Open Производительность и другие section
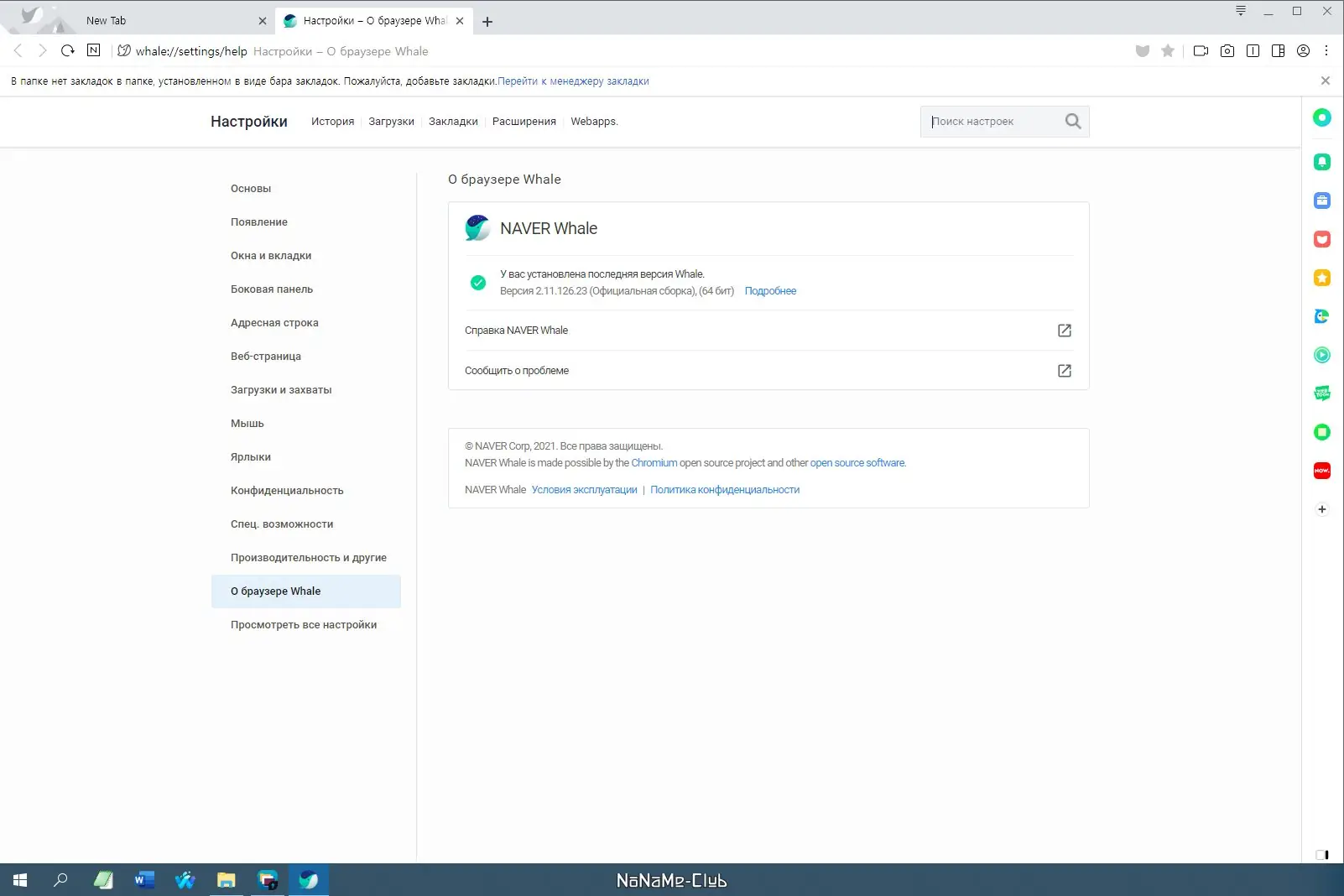The height and width of the screenshot is (896, 1344). click(x=306, y=558)
